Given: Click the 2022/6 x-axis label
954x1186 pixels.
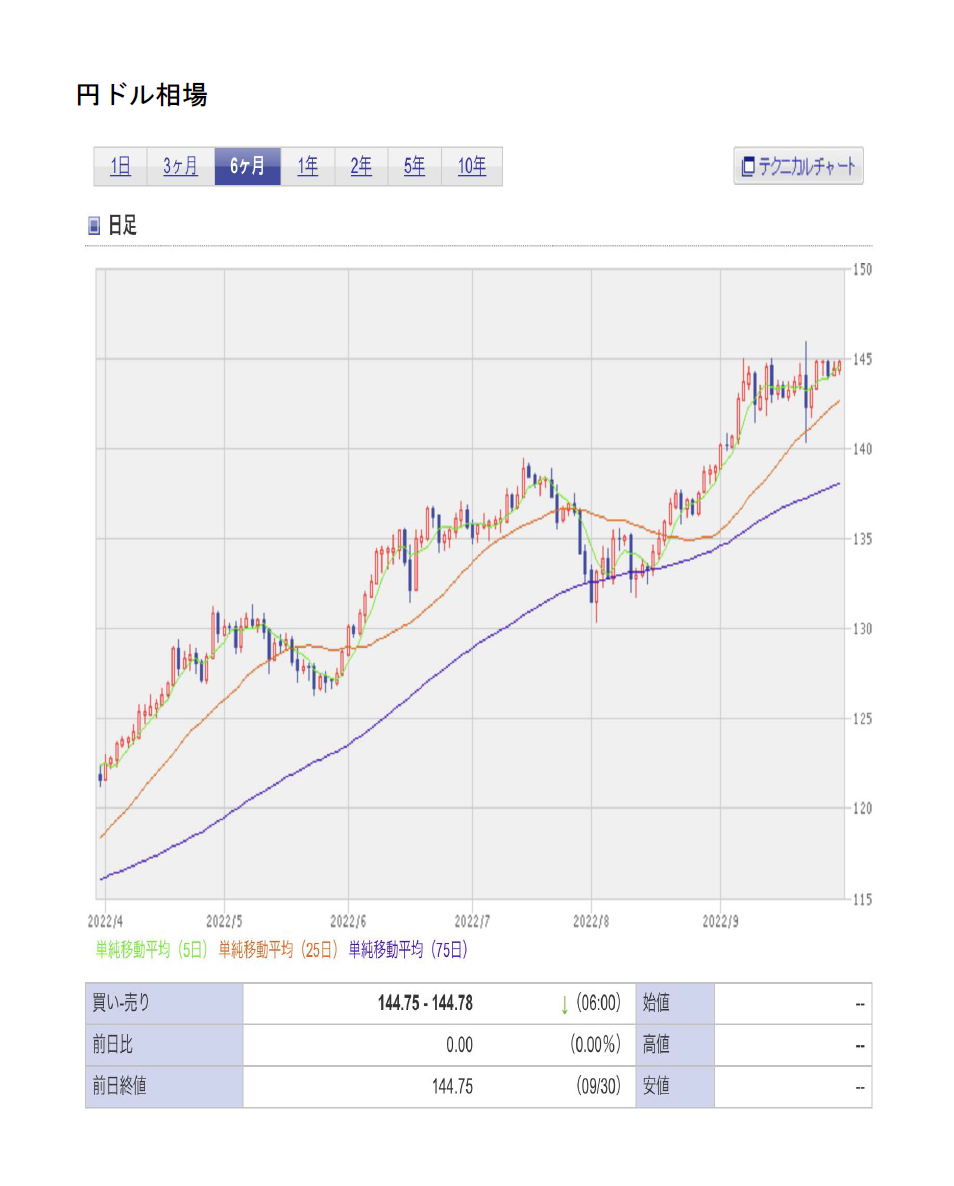Looking at the screenshot, I should 348,921.
